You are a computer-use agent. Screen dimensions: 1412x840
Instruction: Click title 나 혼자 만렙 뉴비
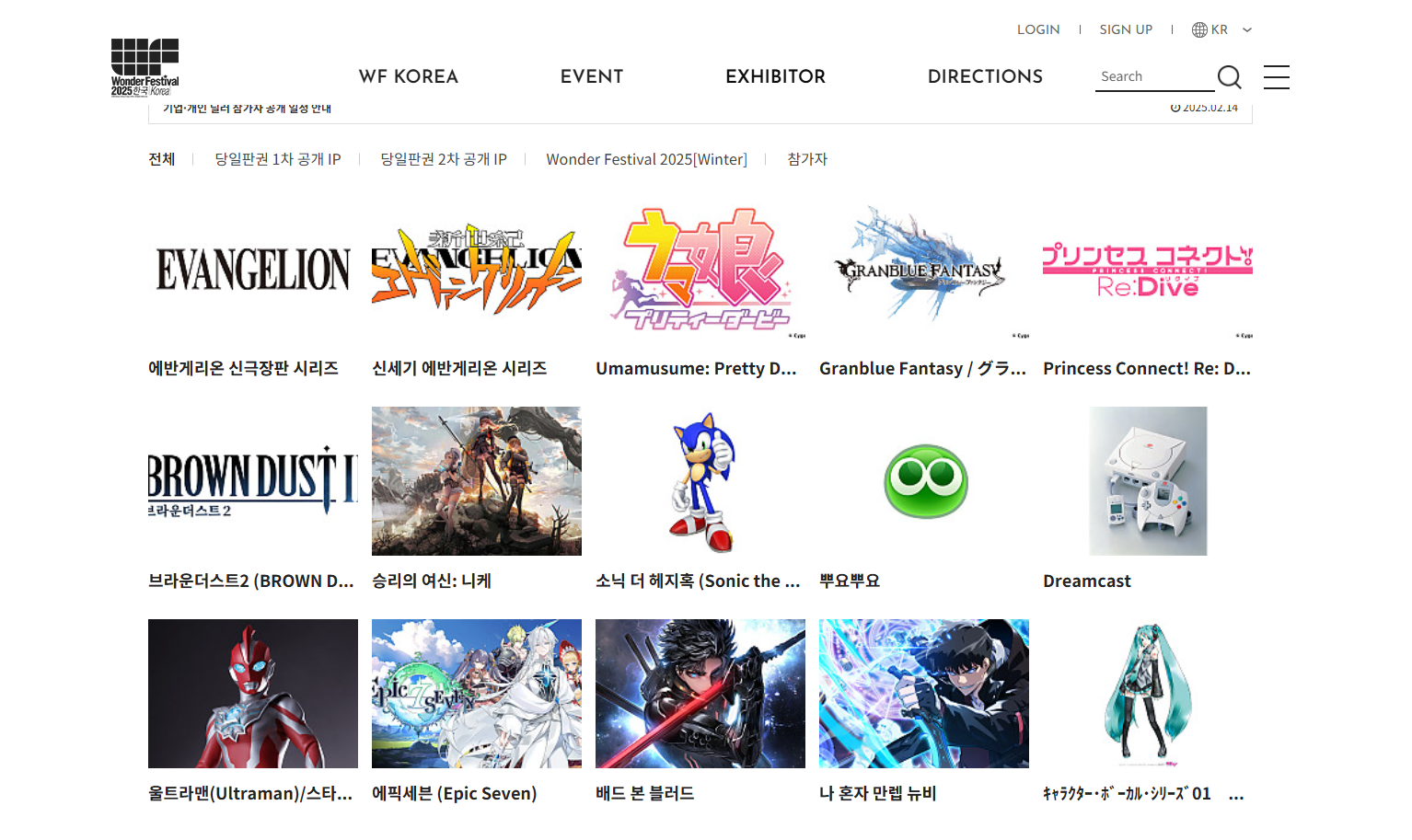coord(878,793)
